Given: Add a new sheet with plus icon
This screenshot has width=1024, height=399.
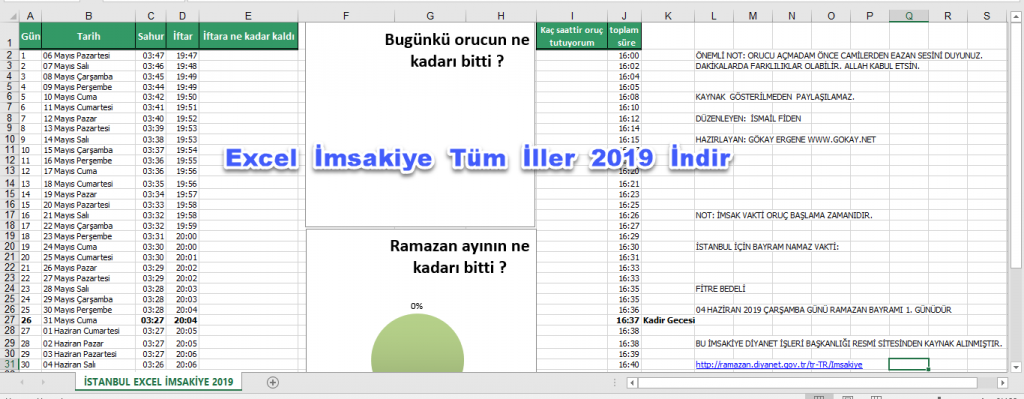Looking at the screenshot, I should click(x=273, y=382).
